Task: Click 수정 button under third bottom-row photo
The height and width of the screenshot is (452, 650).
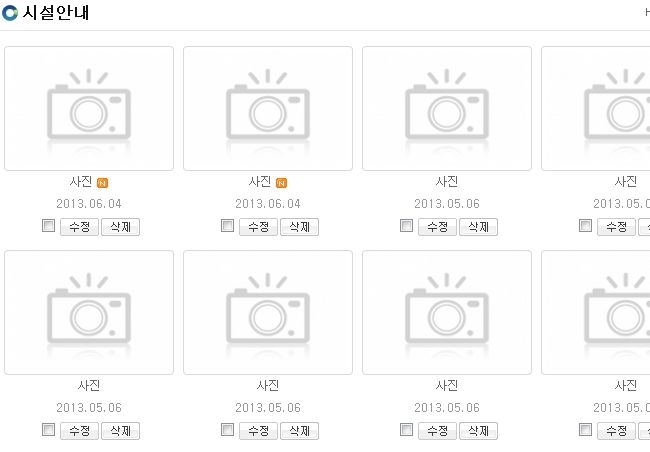Action: click(438, 431)
